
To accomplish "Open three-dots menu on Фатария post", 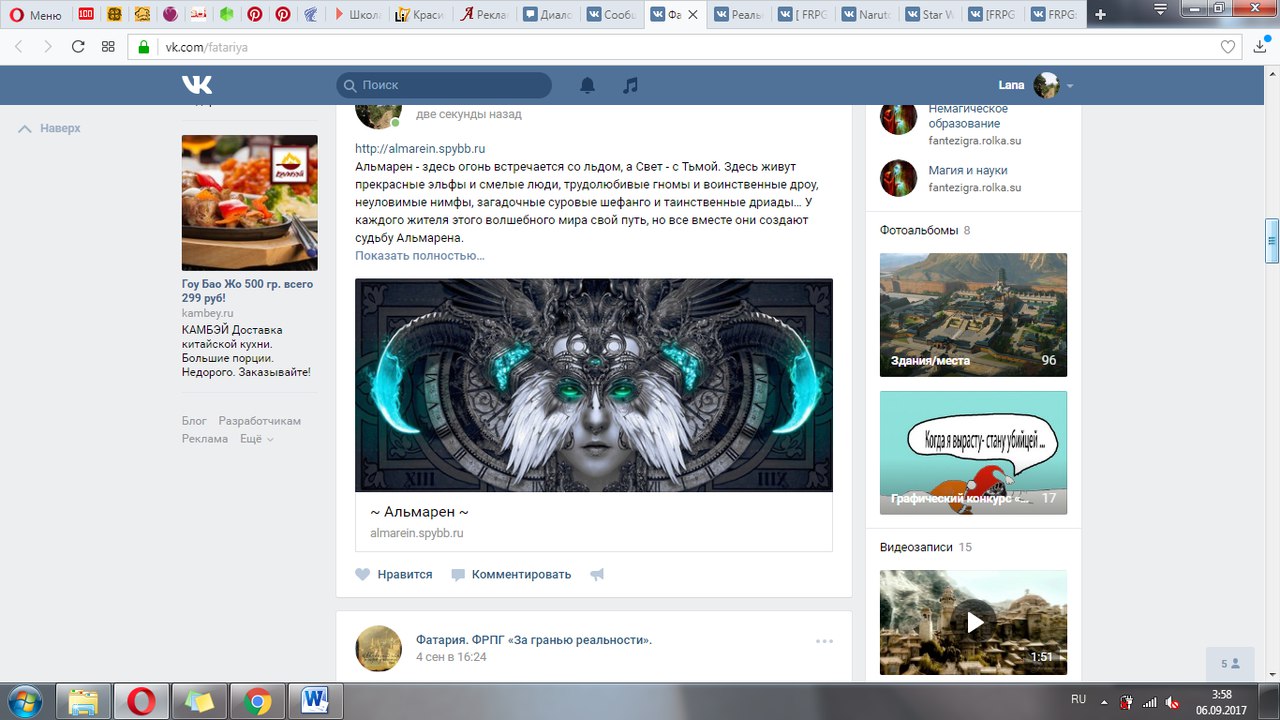I will pyautogui.click(x=823, y=641).
